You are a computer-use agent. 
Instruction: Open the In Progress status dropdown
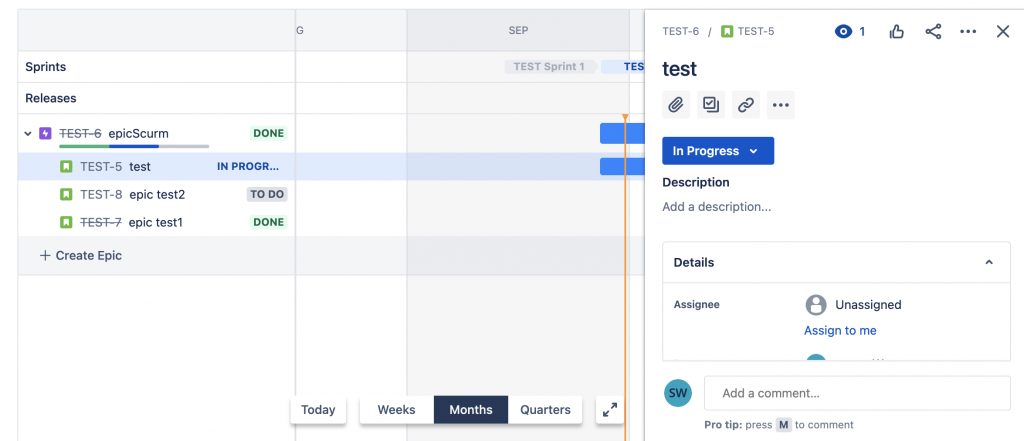pos(718,151)
